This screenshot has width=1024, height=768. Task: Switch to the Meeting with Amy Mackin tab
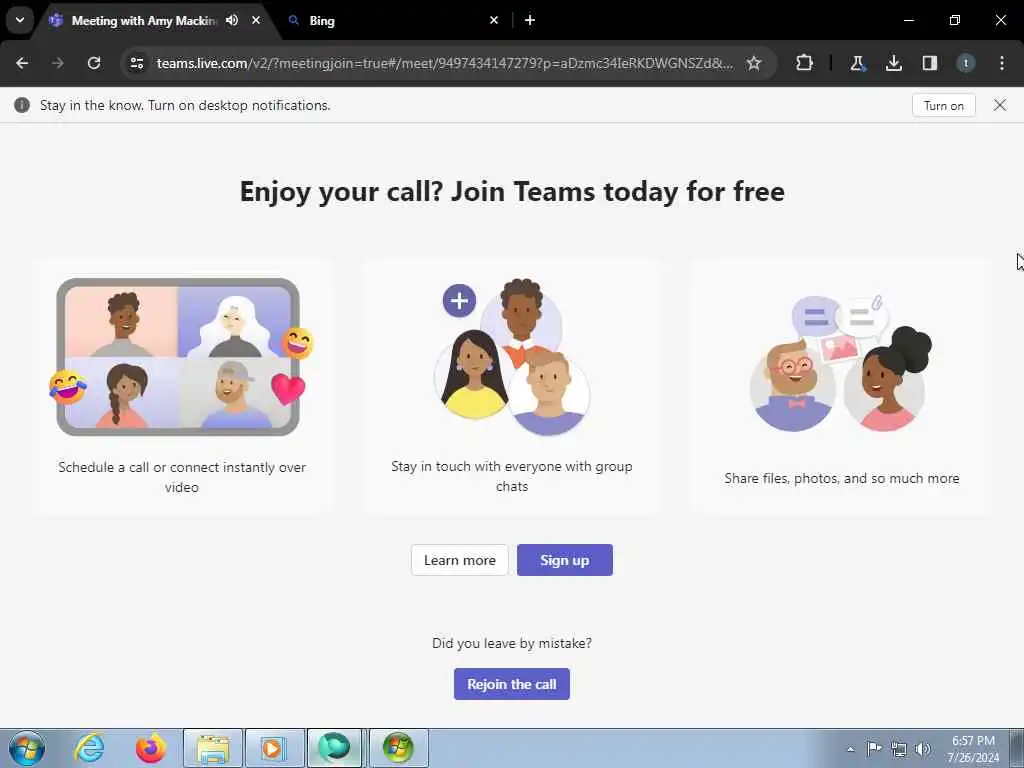[144, 21]
